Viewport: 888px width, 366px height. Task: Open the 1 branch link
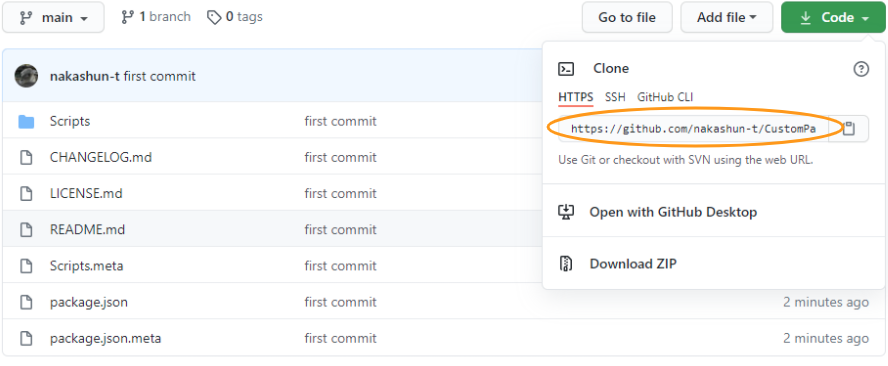[x=156, y=18]
